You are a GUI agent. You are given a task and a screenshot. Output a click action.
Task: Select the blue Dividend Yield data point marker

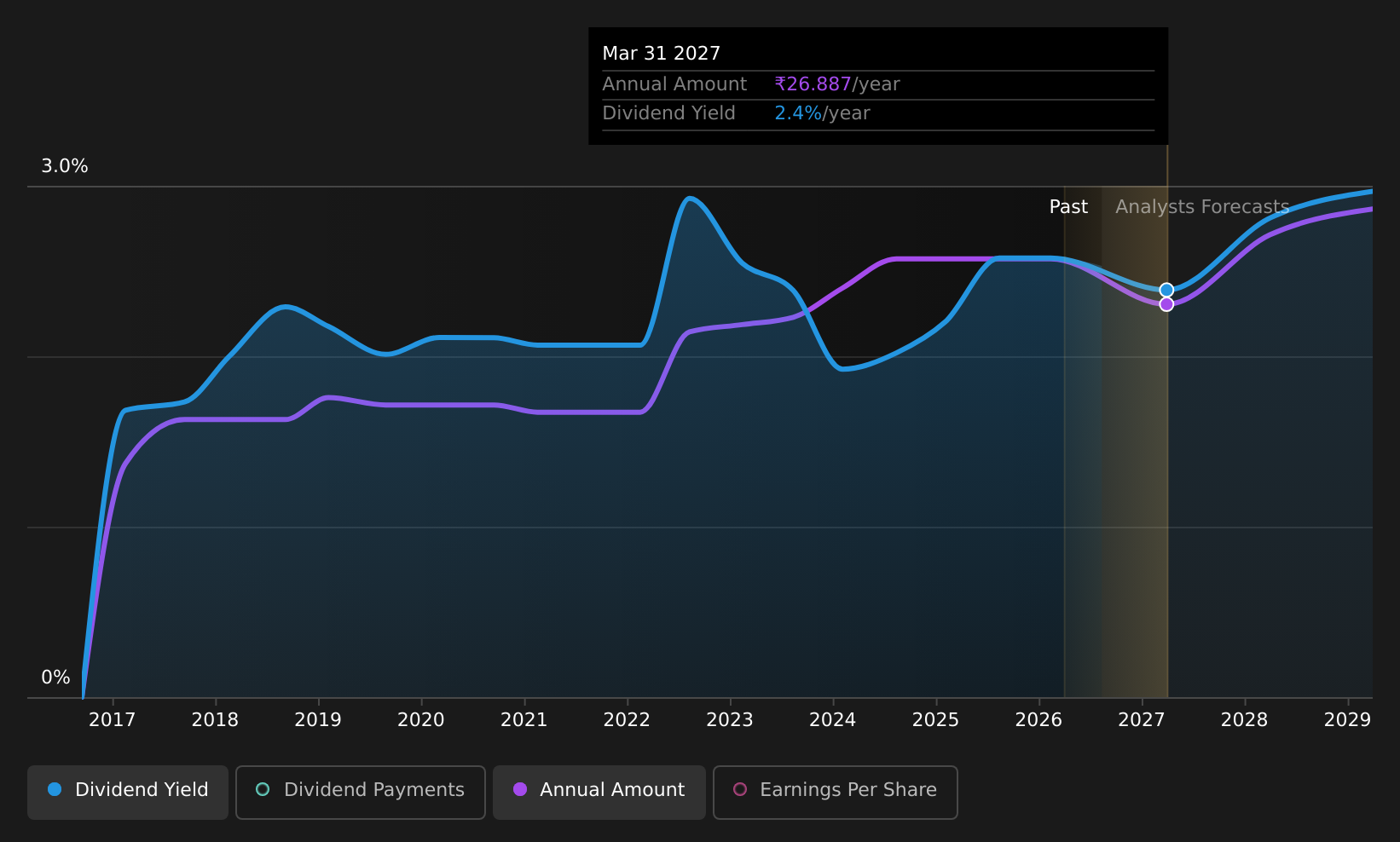pos(1166,290)
